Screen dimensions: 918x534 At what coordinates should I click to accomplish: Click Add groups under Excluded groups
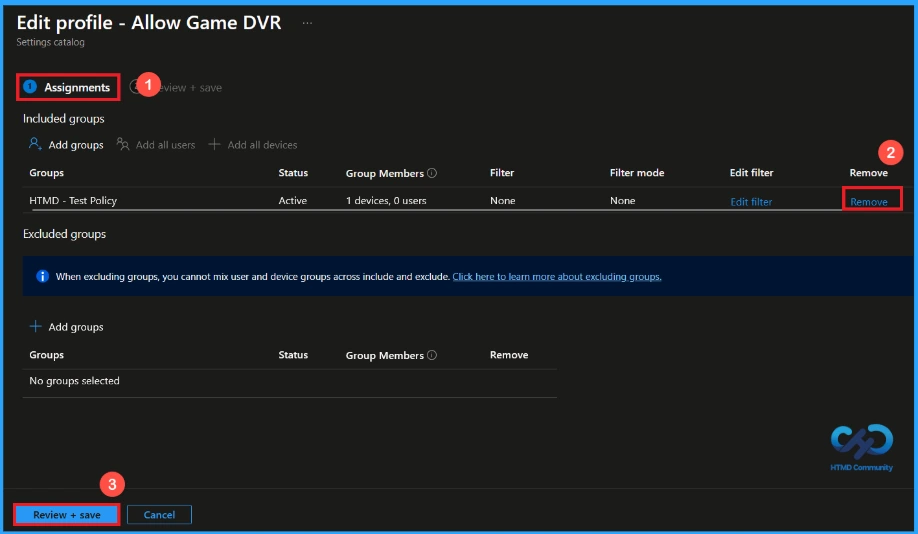pyautogui.click(x=66, y=327)
